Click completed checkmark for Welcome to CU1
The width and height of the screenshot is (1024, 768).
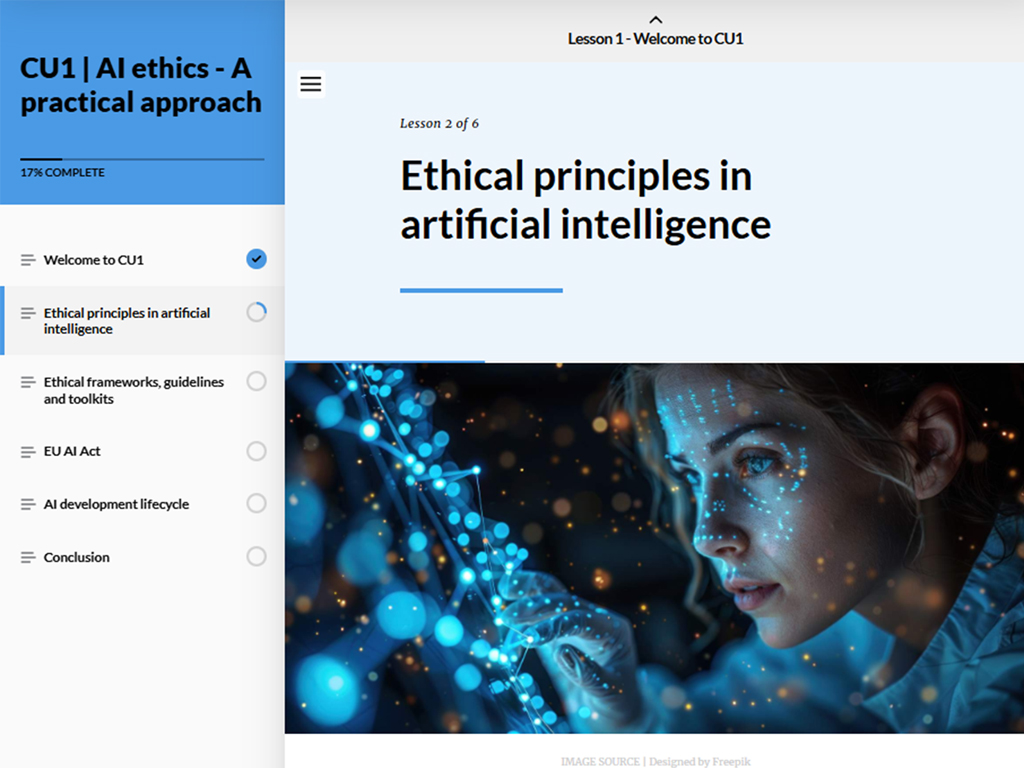pyautogui.click(x=256, y=259)
